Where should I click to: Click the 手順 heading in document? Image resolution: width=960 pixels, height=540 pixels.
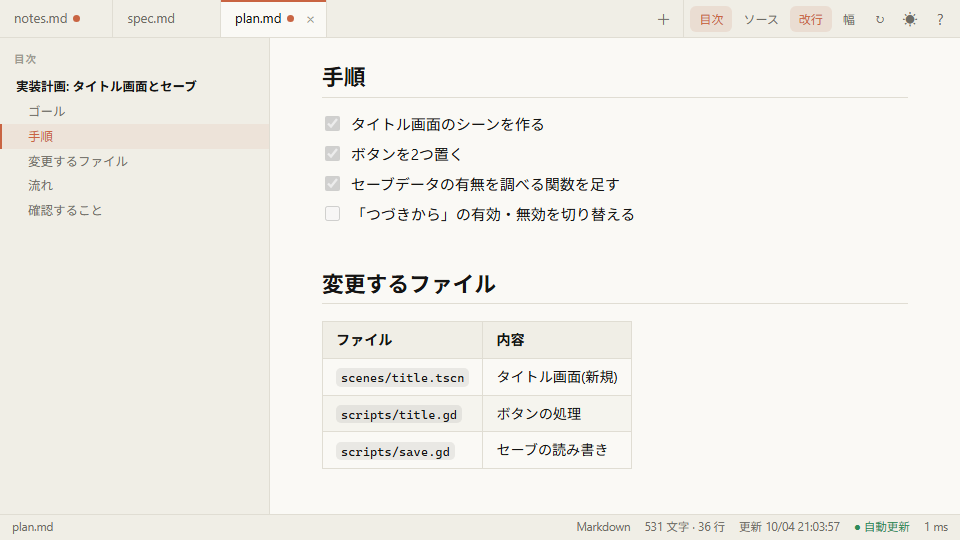[x=344, y=77]
